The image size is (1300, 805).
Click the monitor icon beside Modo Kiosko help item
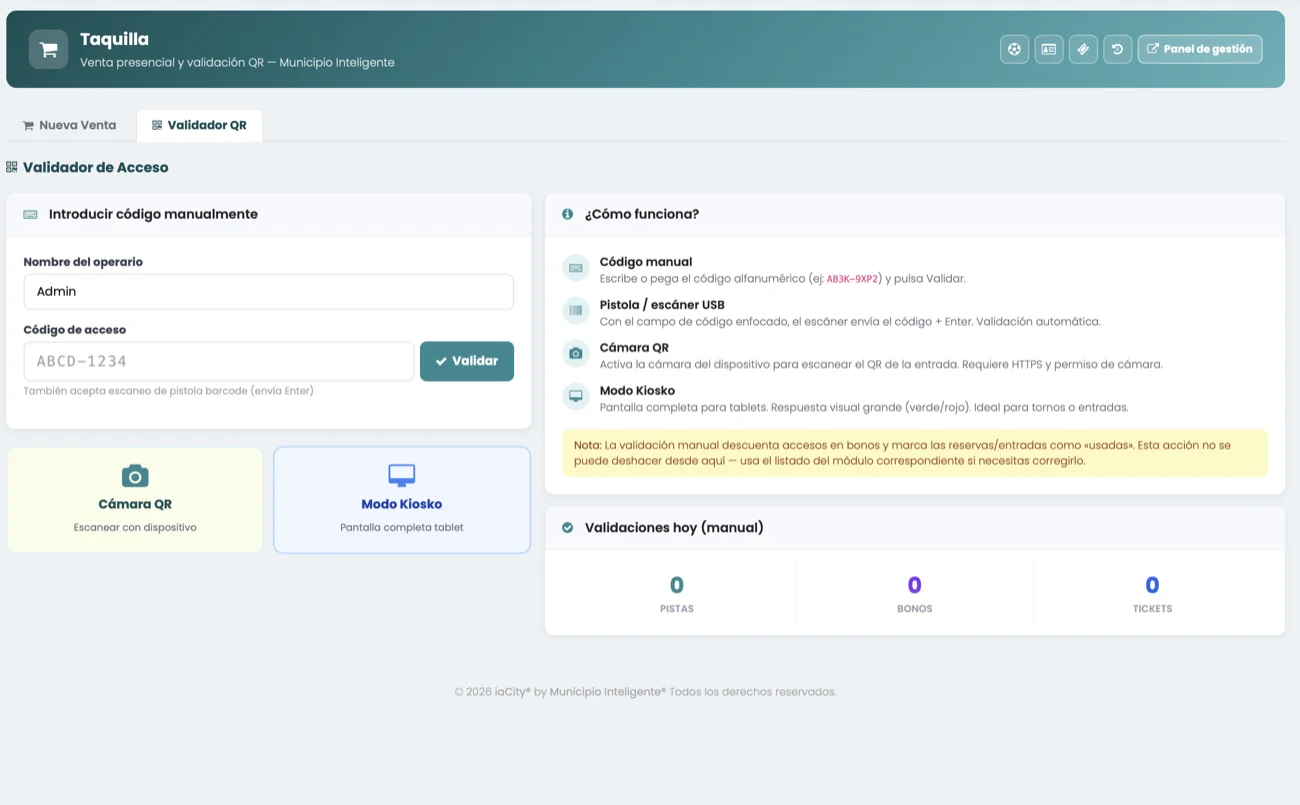[x=576, y=396]
